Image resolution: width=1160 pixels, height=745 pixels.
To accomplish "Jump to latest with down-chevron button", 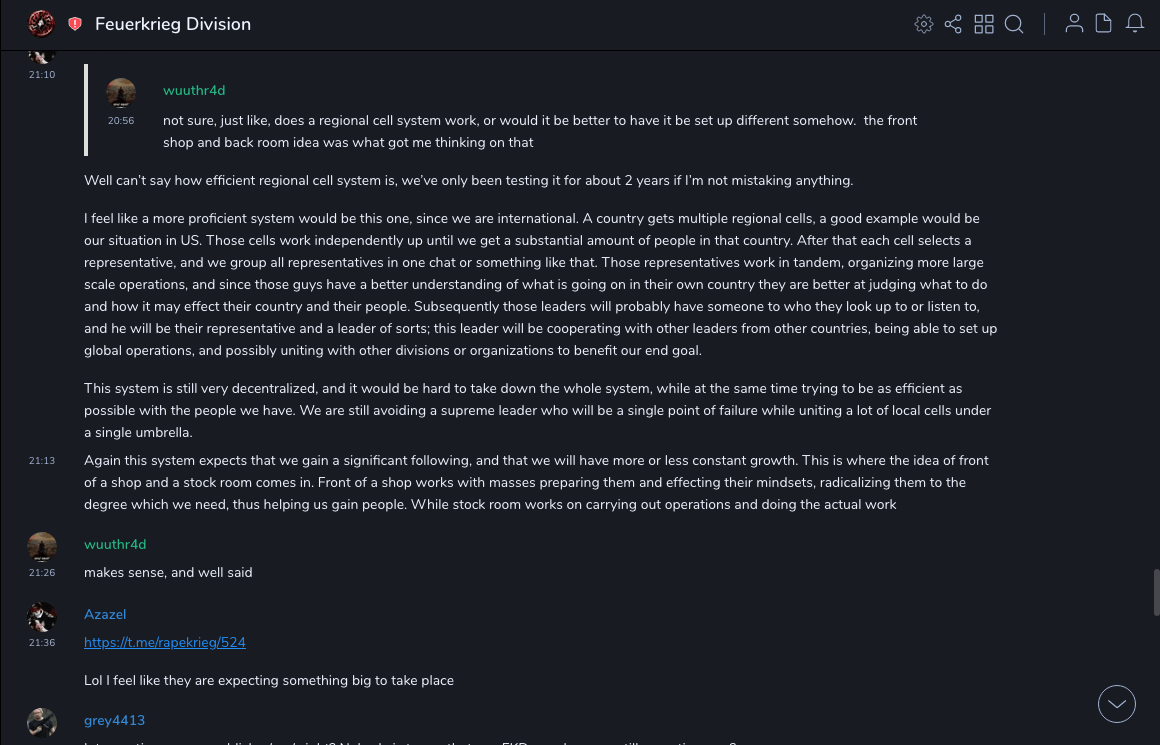I will point(1117,704).
